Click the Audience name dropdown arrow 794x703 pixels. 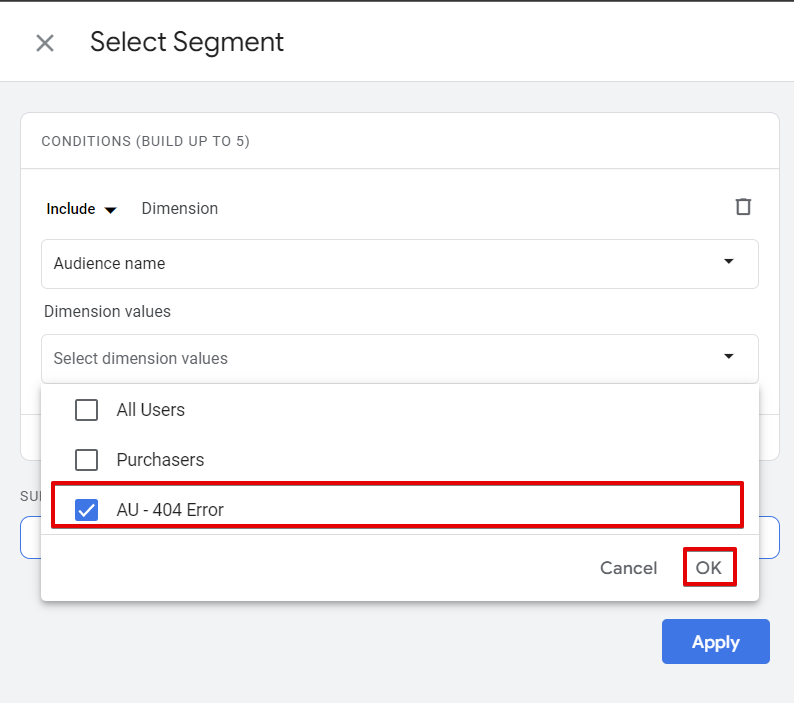(728, 262)
